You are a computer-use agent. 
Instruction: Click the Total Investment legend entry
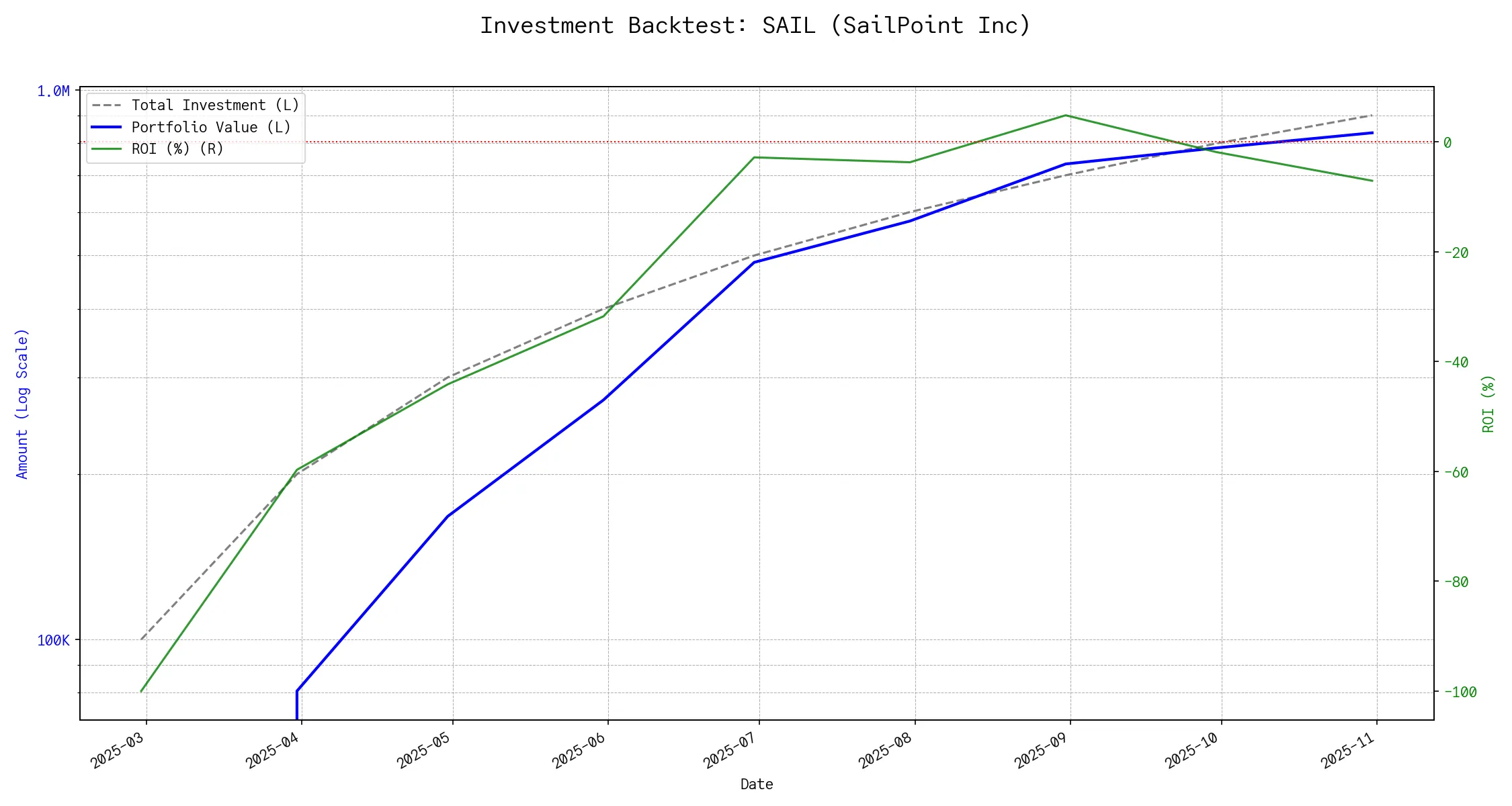[x=215, y=105]
